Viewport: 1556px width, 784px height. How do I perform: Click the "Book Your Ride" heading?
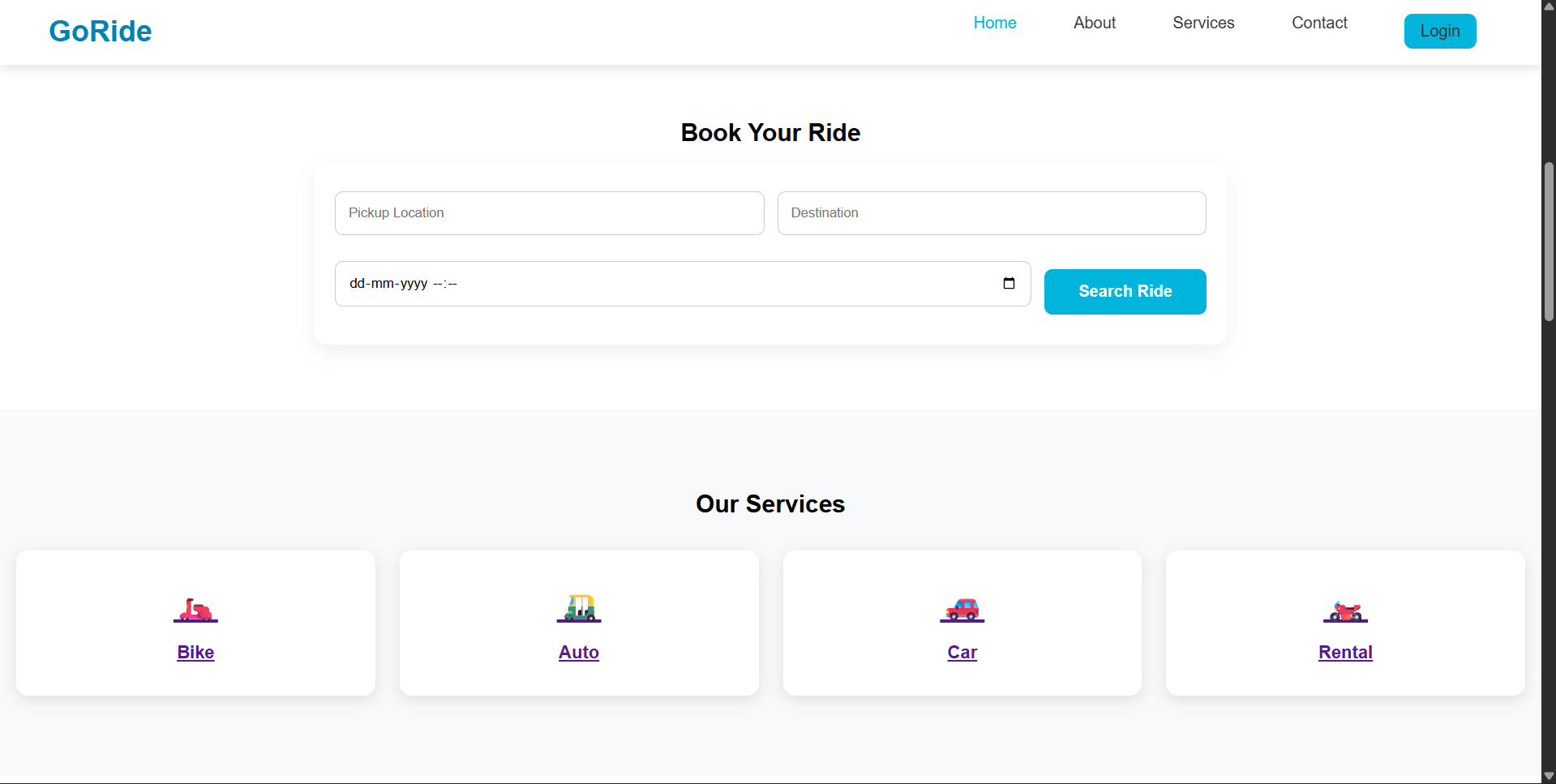[770, 132]
